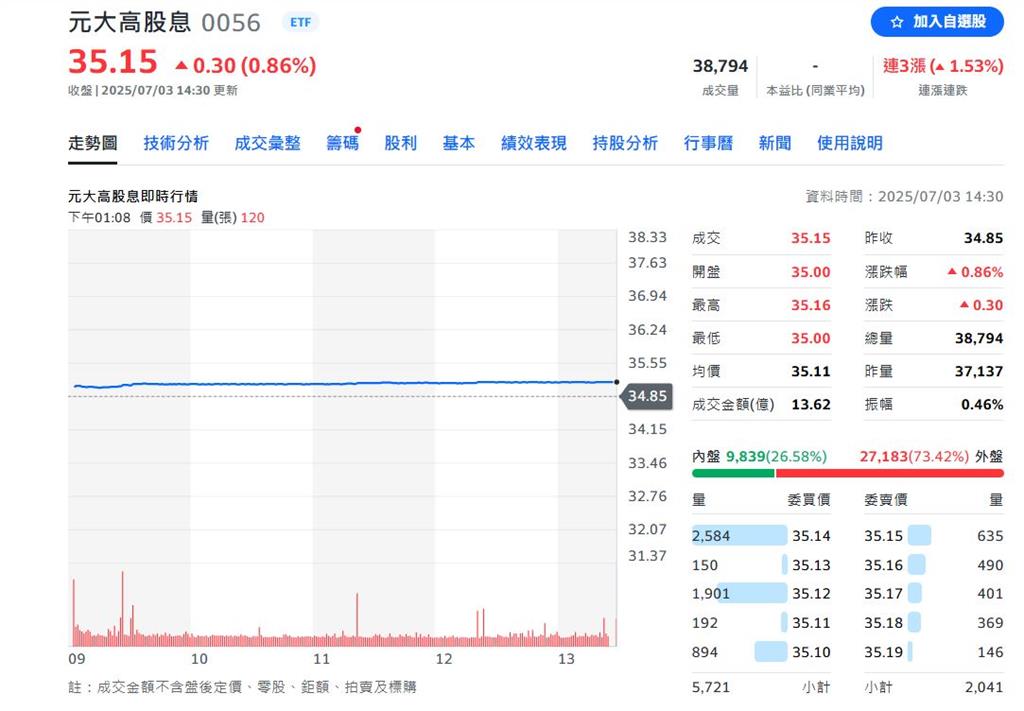Click the 開盤 value 35.00
The height and width of the screenshot is (711, 1024).
point(810,272)
